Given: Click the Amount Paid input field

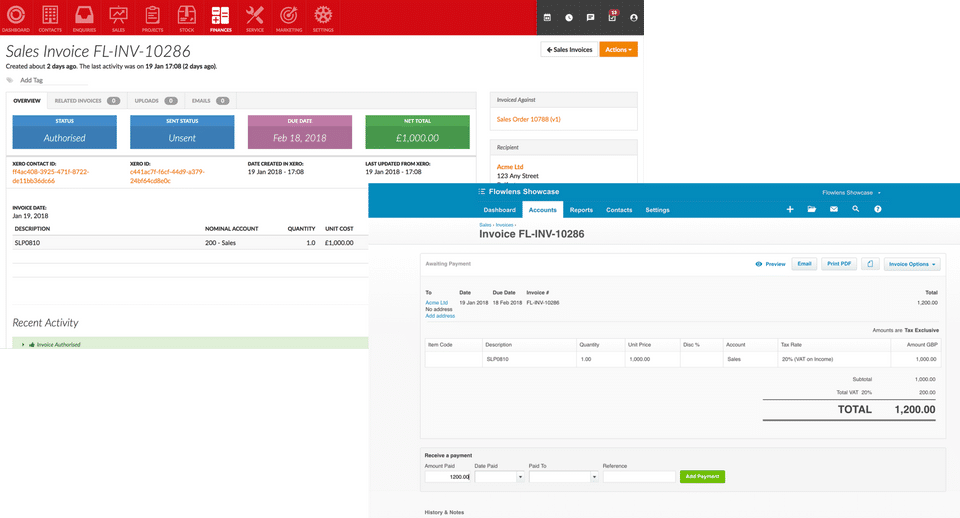Looking at the screenshot, I should [x=448, y=476].
